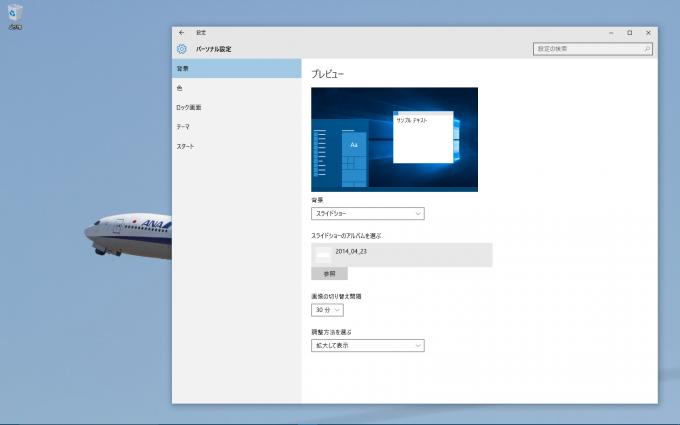This screenshot has width=680, height=425.
Task: Open the Recycle Bin desktop icon
Action: pos(15,17)
